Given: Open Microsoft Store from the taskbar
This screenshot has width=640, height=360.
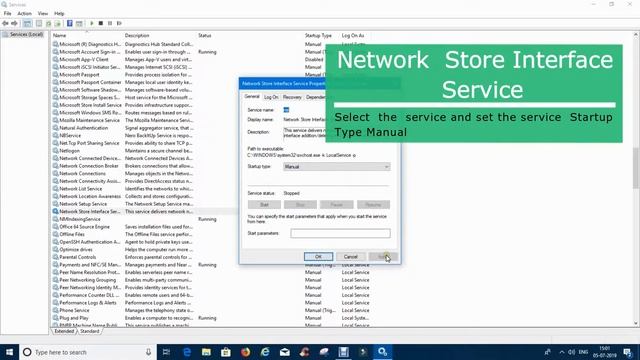Looking at the screenshot, I should [226, 352].
